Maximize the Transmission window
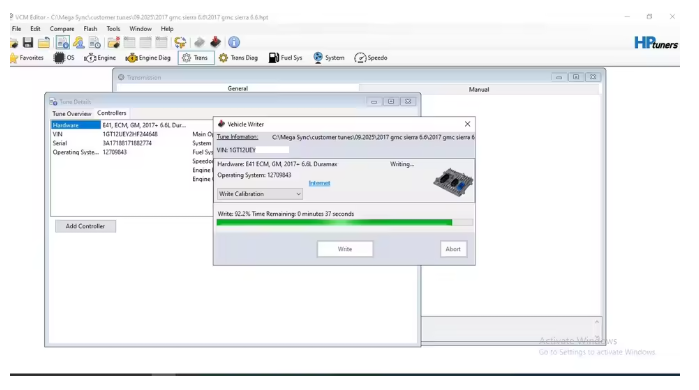Image resolution: width=699 pixels, height=390 pixels. click(576, 77)
